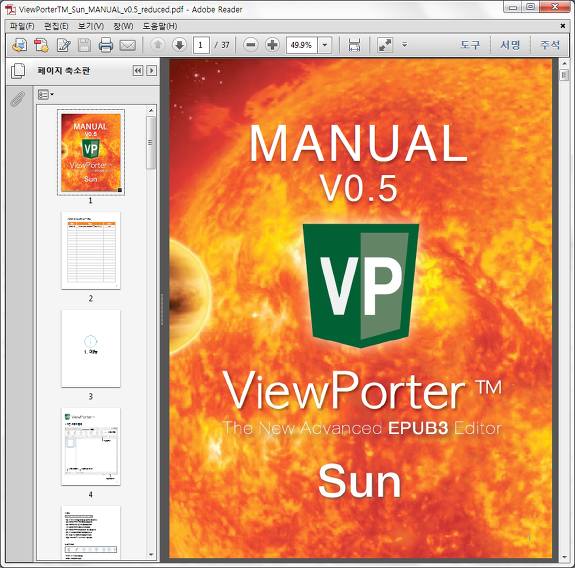Click the page number input field
The image size is (575, 568).
point(201,45)
